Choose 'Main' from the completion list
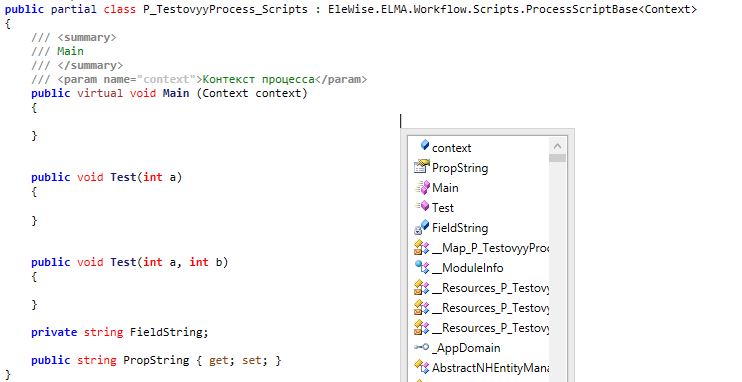Image resolution: width=742 pixels, height=382 pixels. tap(445, 188)
